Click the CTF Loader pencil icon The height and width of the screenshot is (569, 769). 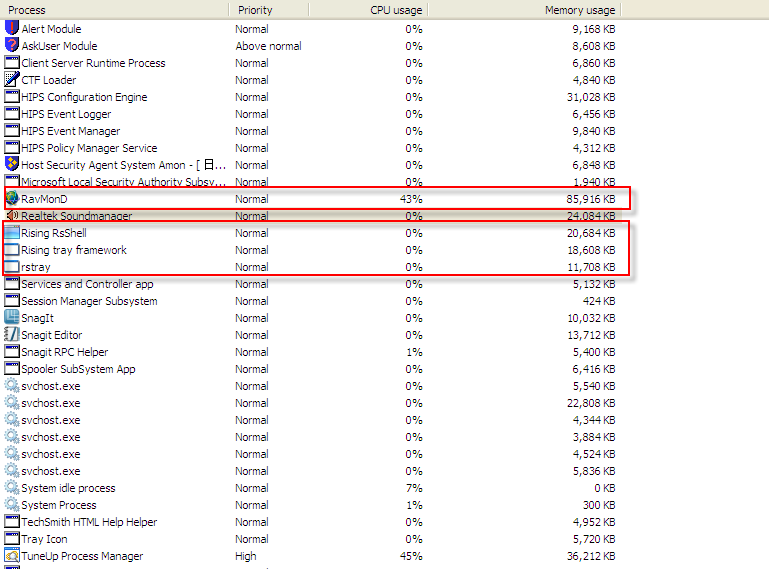(x=12, y=79)
